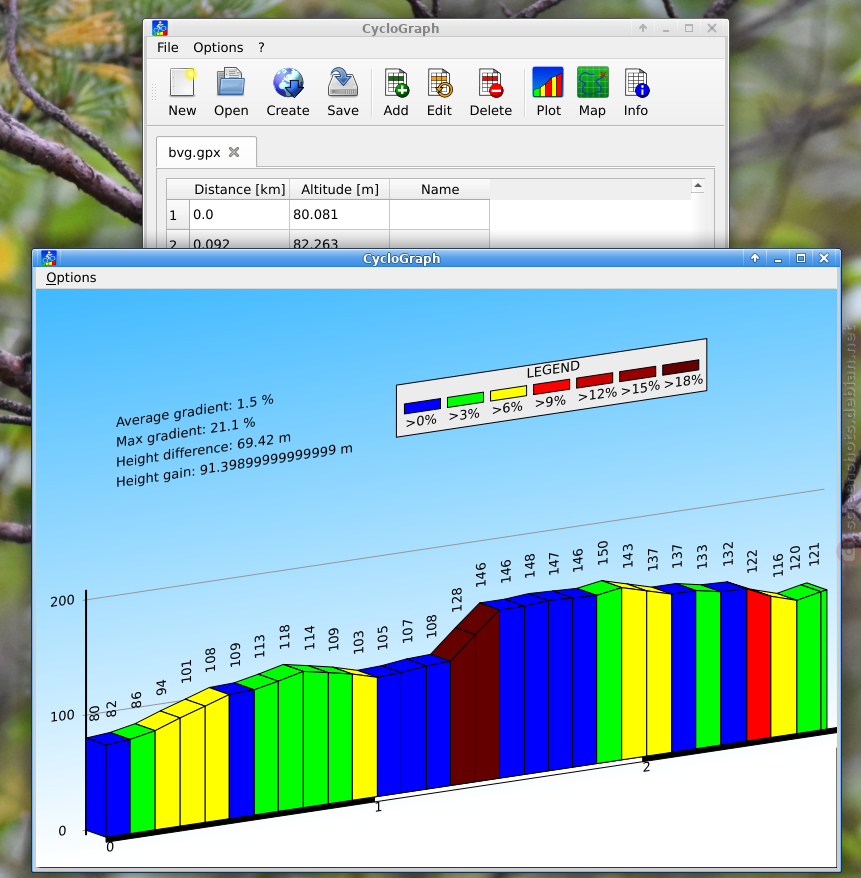Click the Max gradient: 21.1 % text
861x878 pixels.
(186, 432)
